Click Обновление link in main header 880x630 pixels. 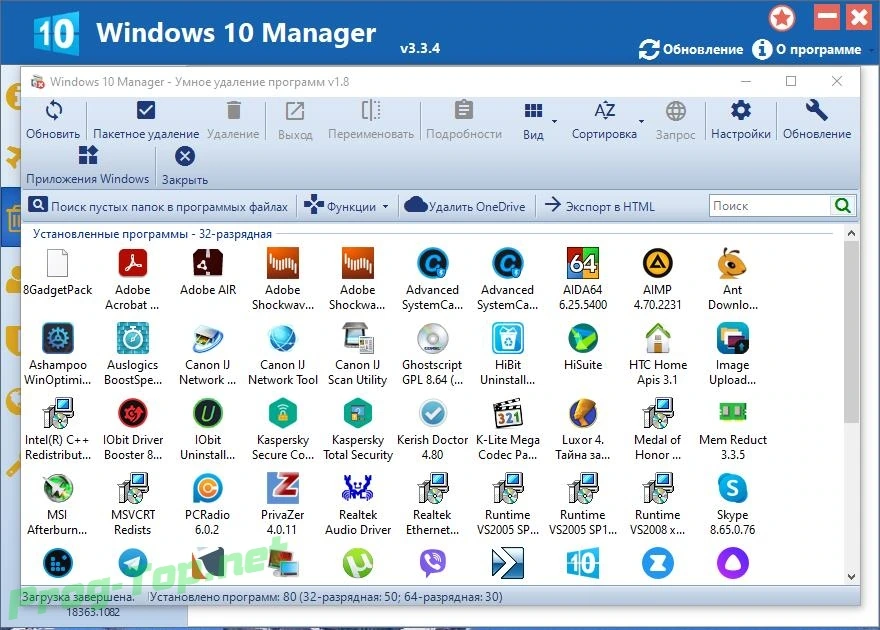691,49
